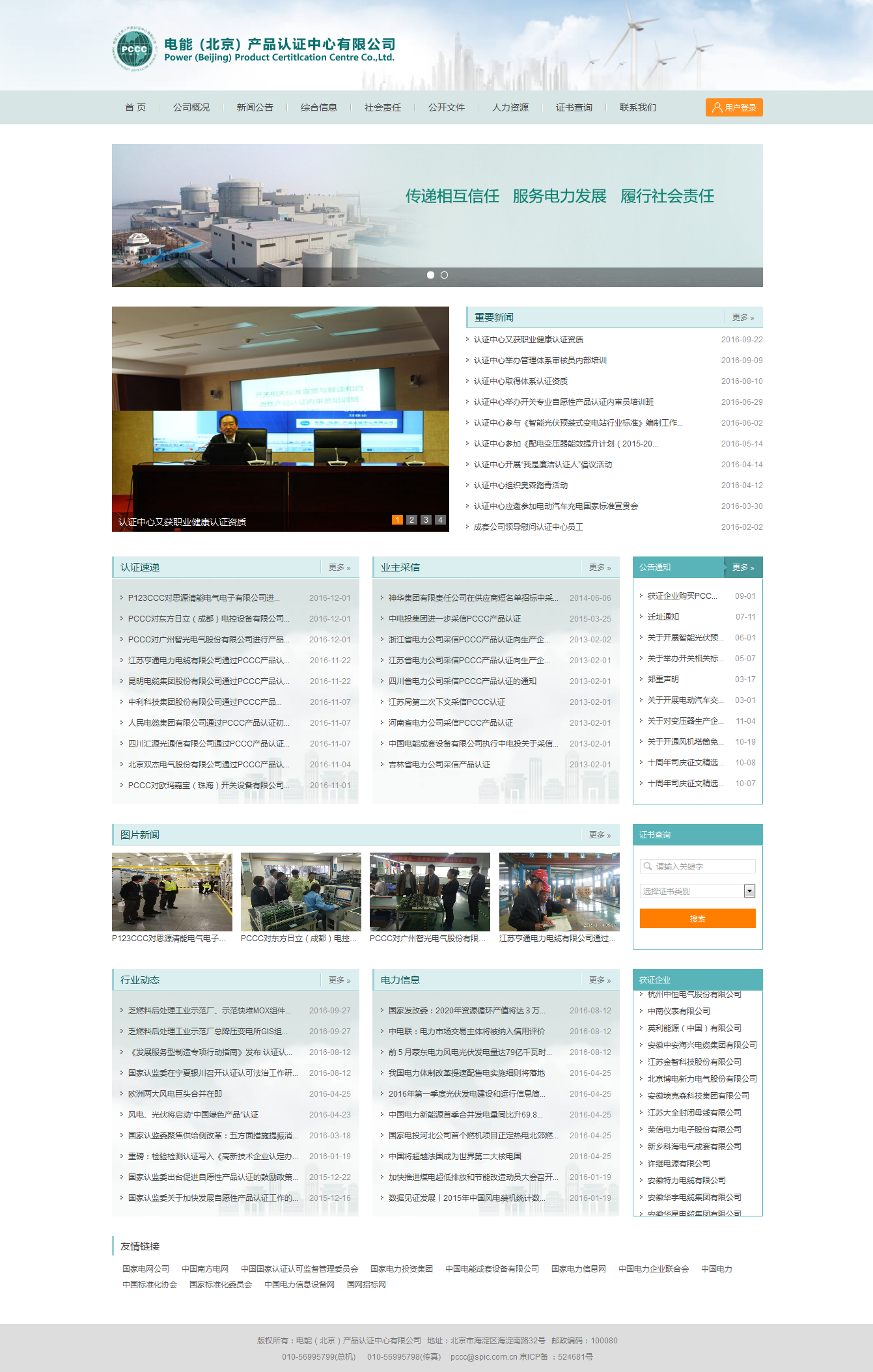Switch news slideshow to slide 1
Screen dimensions: 873x1372
[397, 519]
